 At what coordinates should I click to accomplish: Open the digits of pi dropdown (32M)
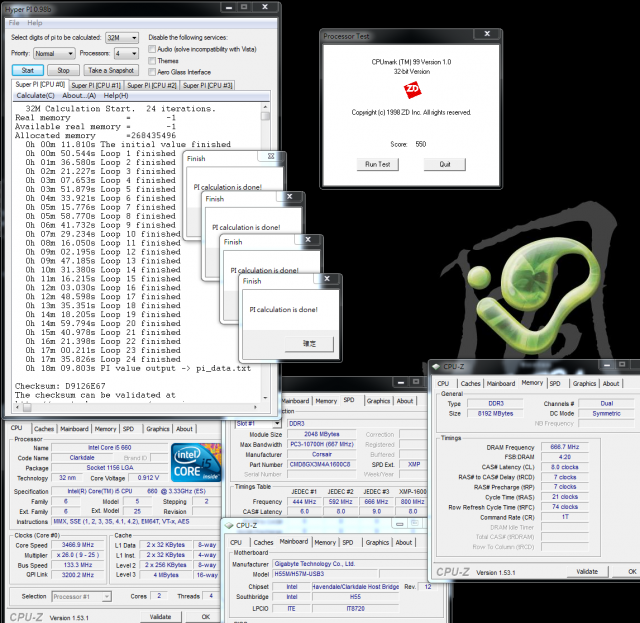pos(122,38)
